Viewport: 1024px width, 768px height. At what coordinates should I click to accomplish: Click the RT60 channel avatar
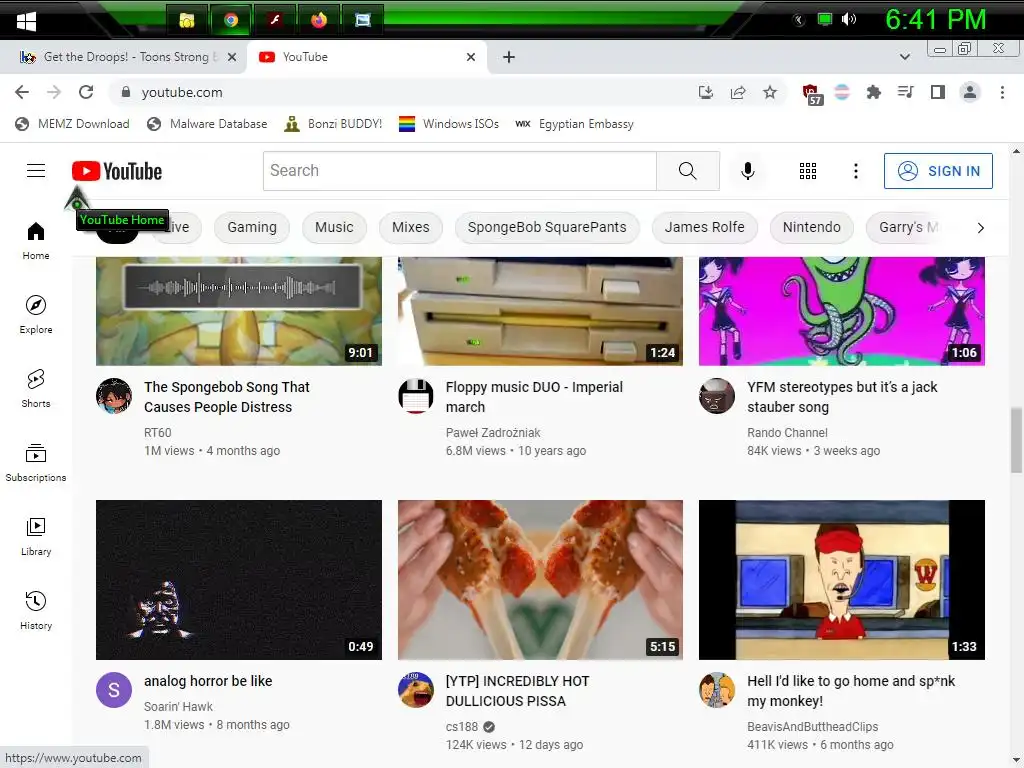(114, 396)
